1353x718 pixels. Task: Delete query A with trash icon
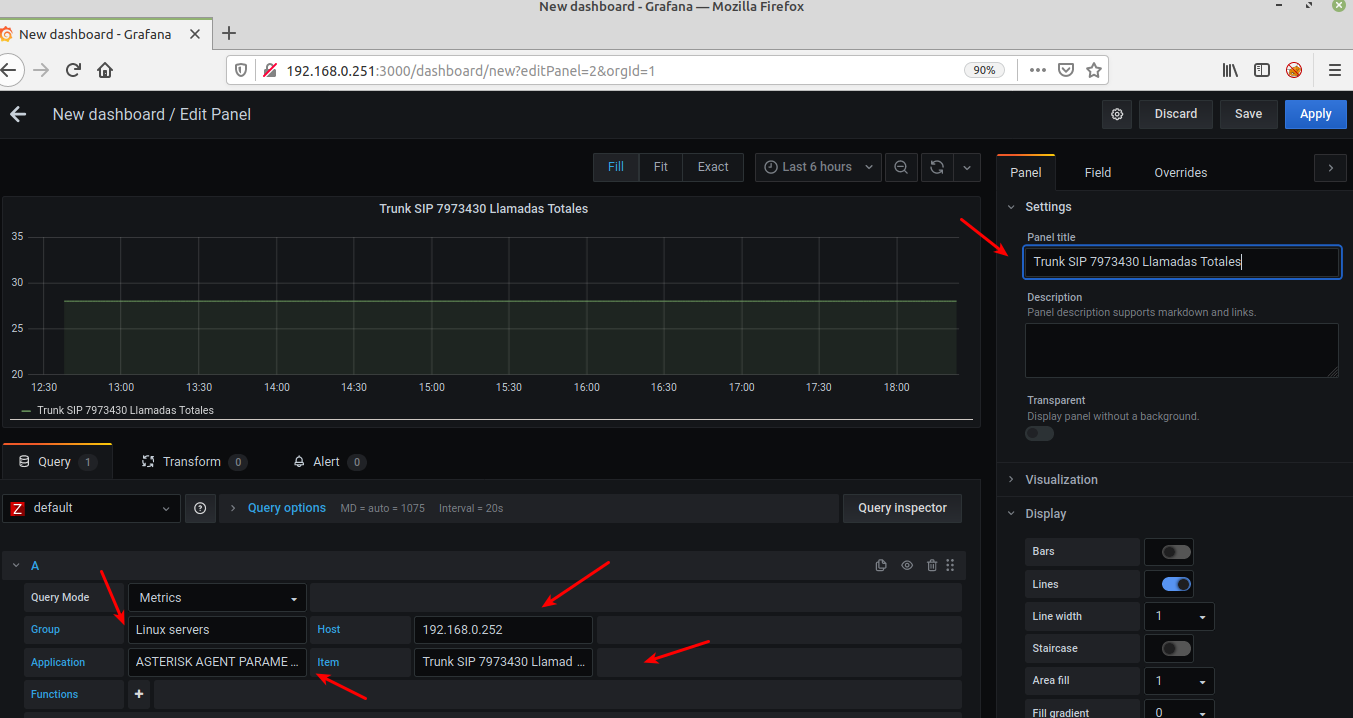(932, 565)
